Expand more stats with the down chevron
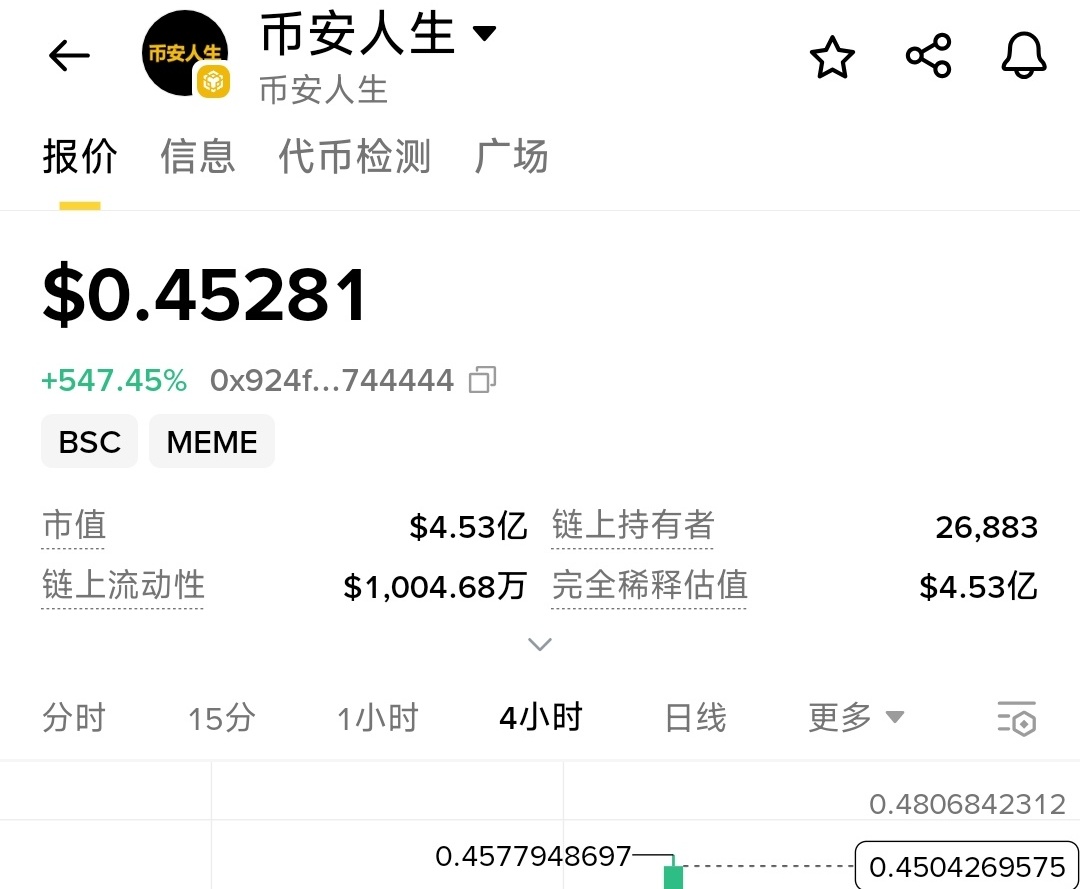The height and width of the screenshot is (889, 1080). click(539, 644)
